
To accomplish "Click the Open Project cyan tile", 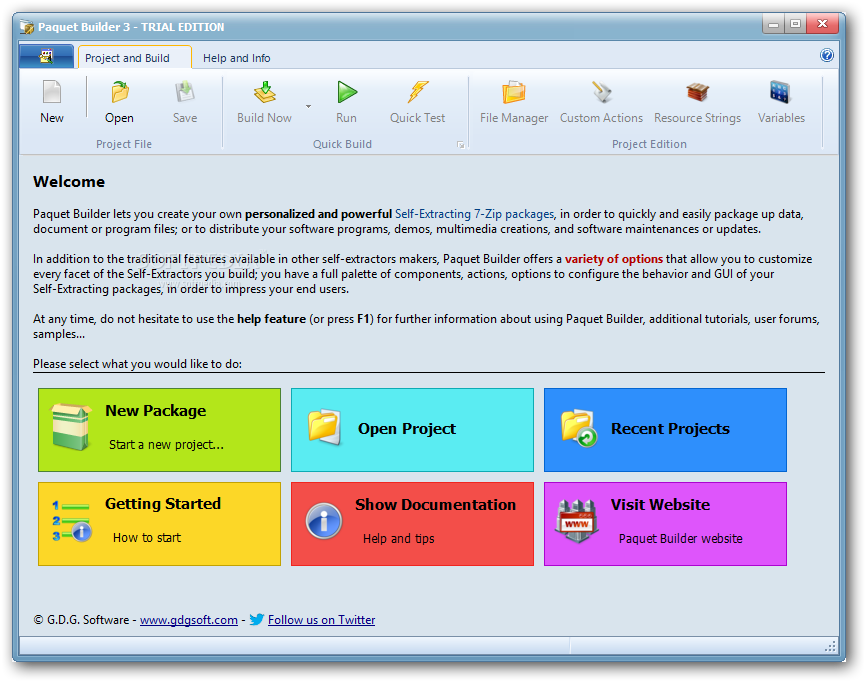I will click(413, 430).
